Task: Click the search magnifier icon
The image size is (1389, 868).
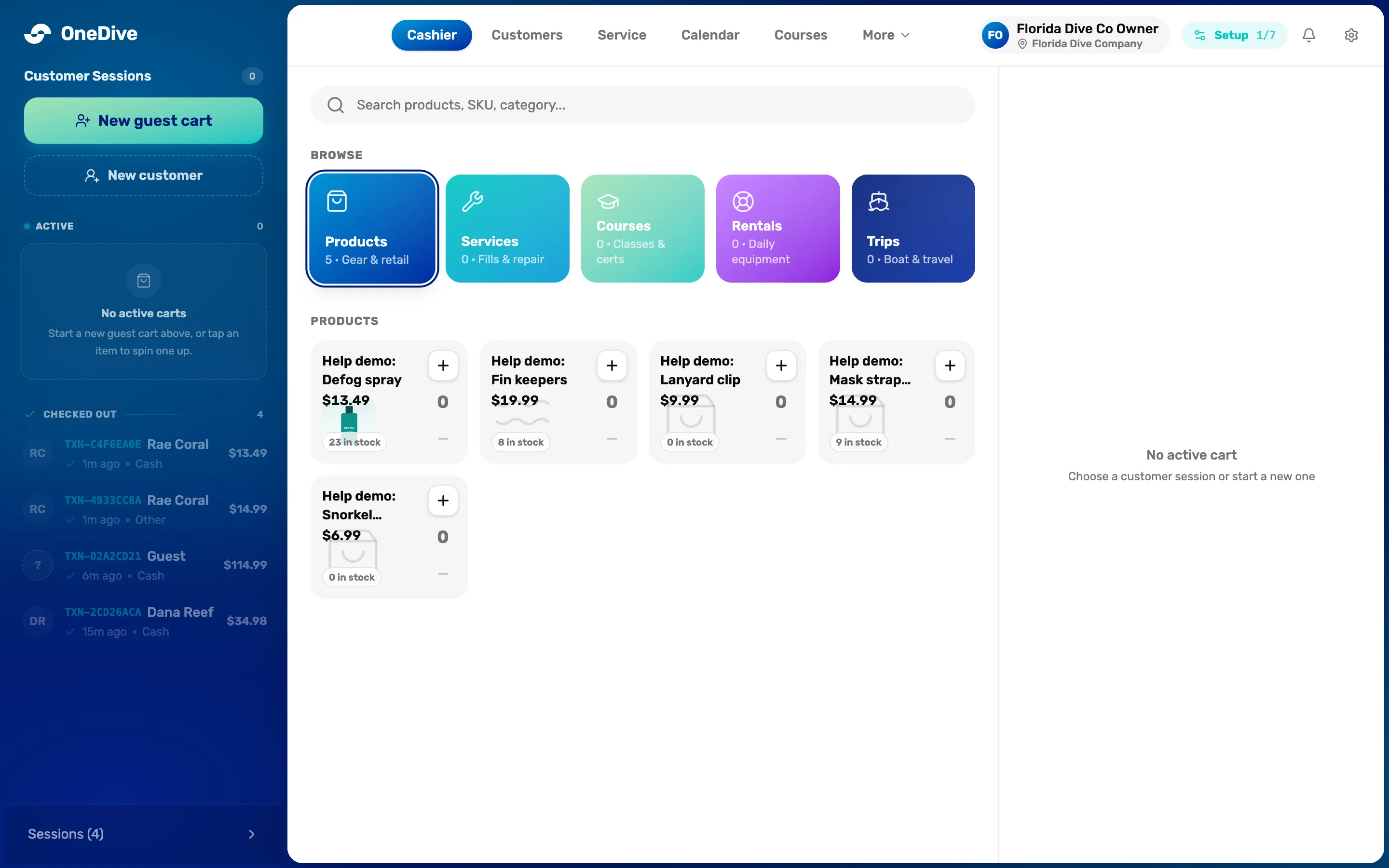Action: click(x=335, y=105)
